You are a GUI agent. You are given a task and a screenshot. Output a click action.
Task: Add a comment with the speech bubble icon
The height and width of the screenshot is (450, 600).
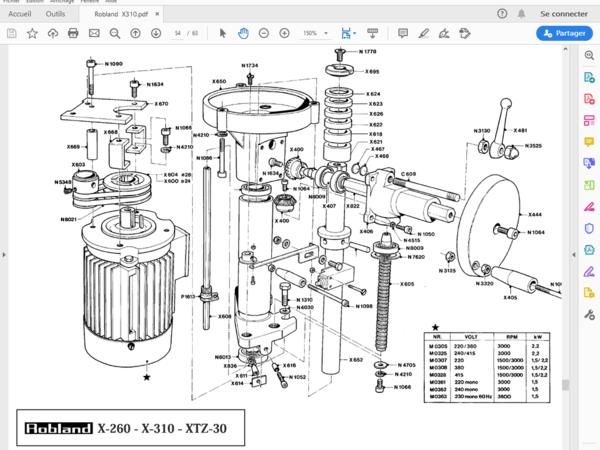tap(403, 33)
